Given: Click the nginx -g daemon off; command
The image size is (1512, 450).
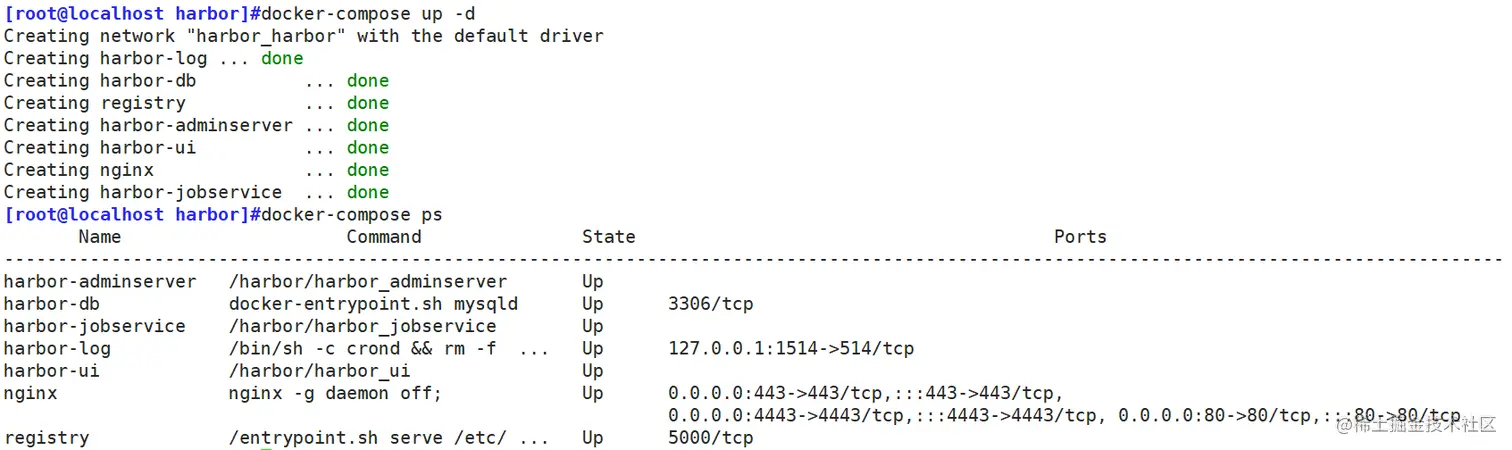Looking at the screenshot, I should pyautogui.click(x=335, y=393).
